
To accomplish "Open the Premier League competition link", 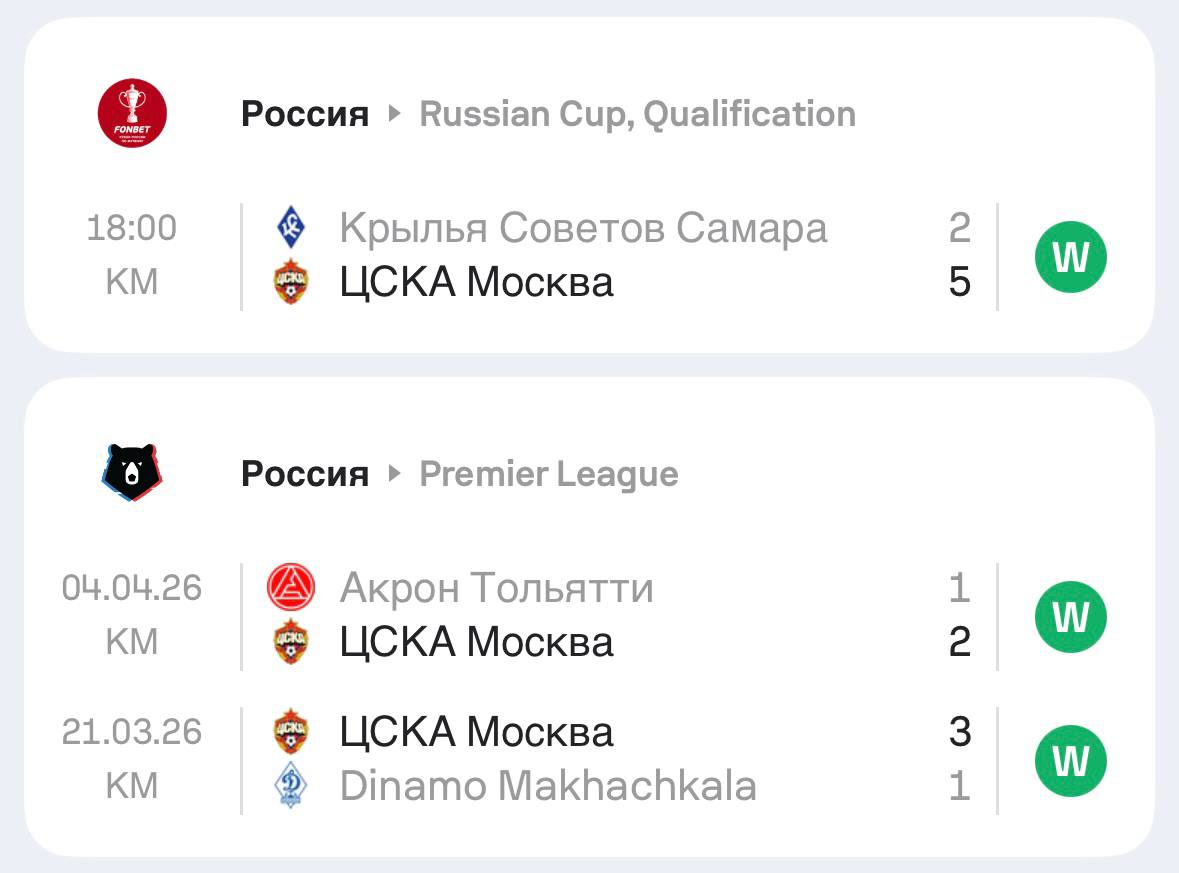I will pos(548,474).
